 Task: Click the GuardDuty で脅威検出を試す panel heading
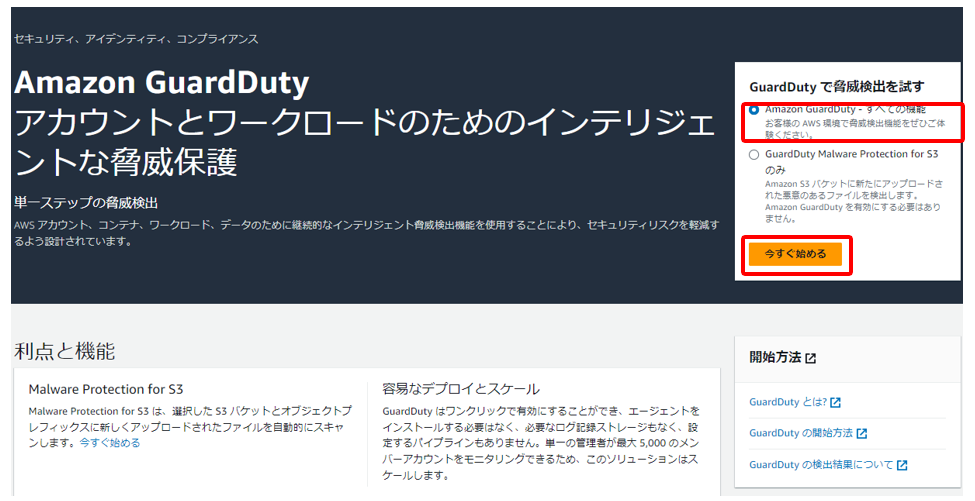pos(836,87)
